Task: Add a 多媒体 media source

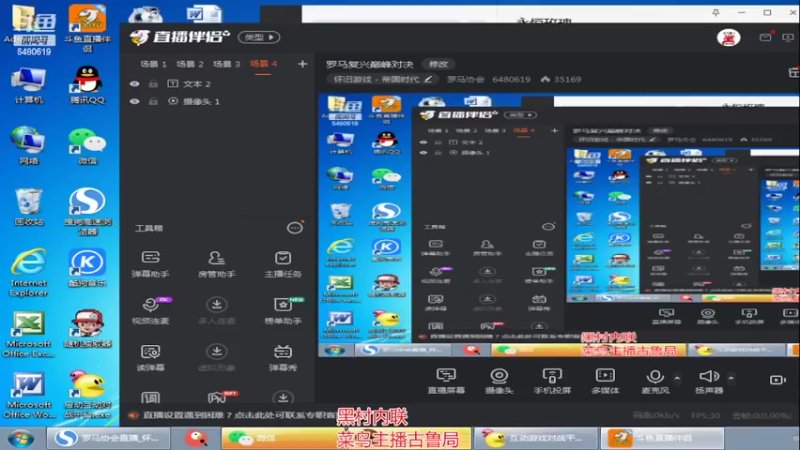Action: coord(605,381)
